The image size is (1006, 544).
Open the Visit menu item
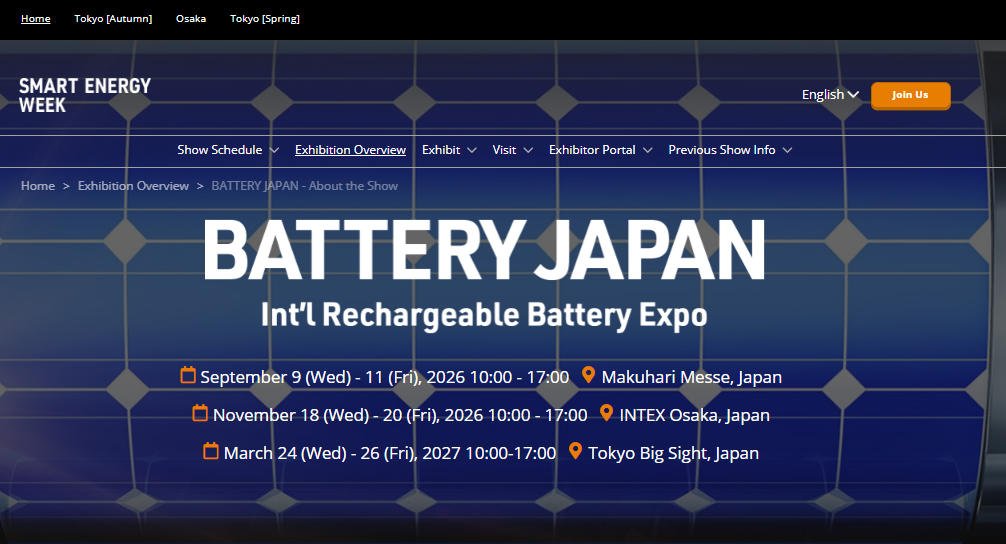point(504,149)
